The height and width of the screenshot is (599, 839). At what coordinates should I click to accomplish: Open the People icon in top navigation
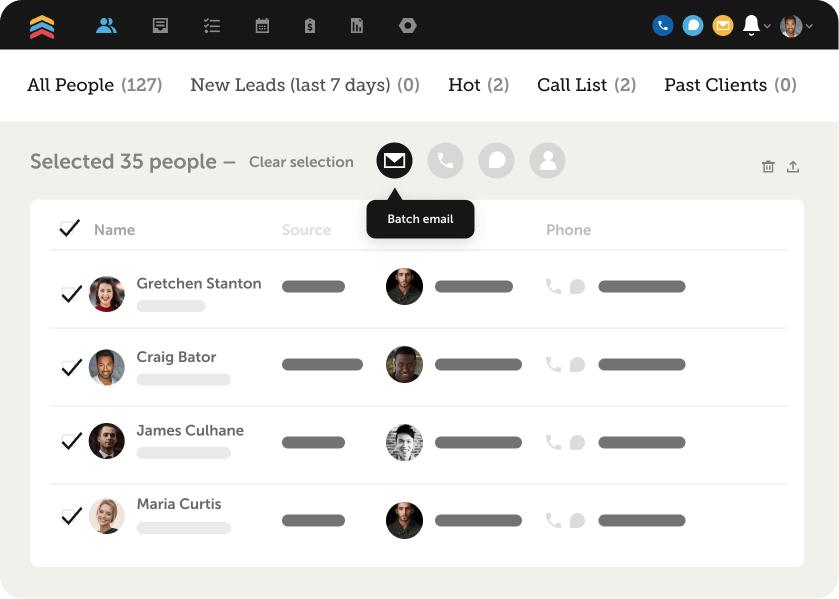coord(107,26)
